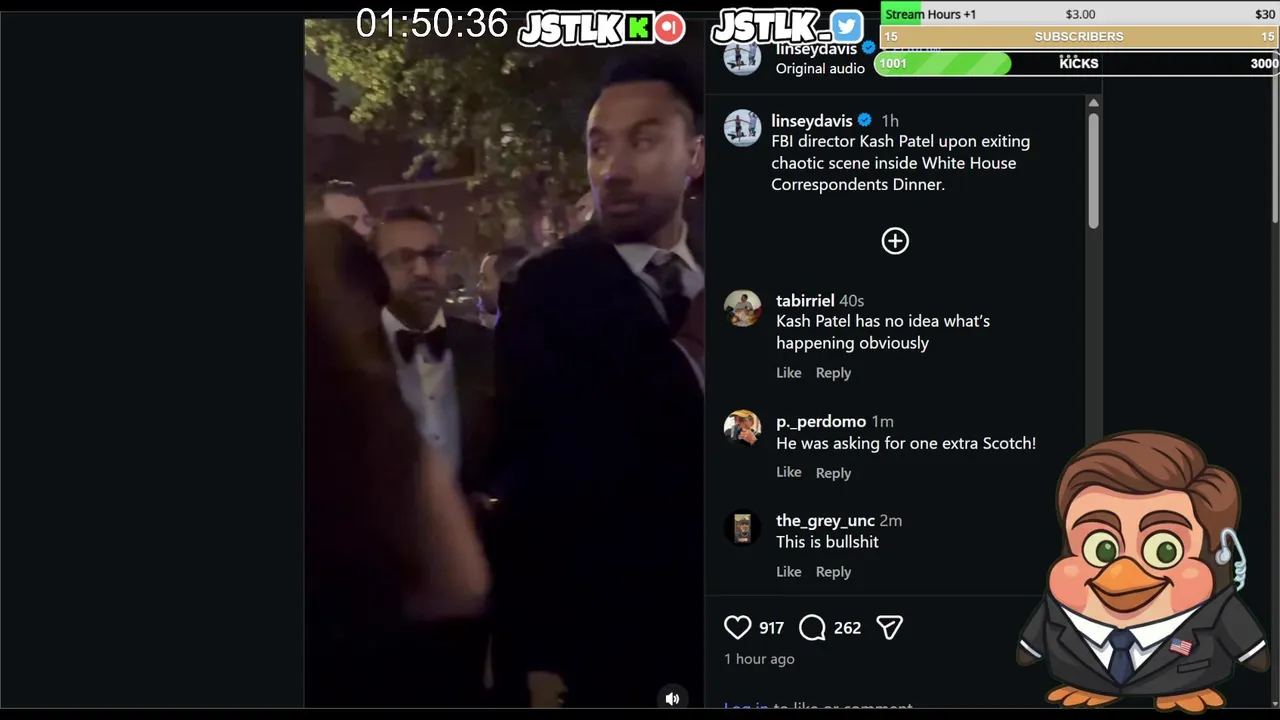Image resolution: width=1280 pixels, height=720 pixels.
Task: Click the scroll-up arrow of comments scrollbar
Action: (x=1093, y=103)
